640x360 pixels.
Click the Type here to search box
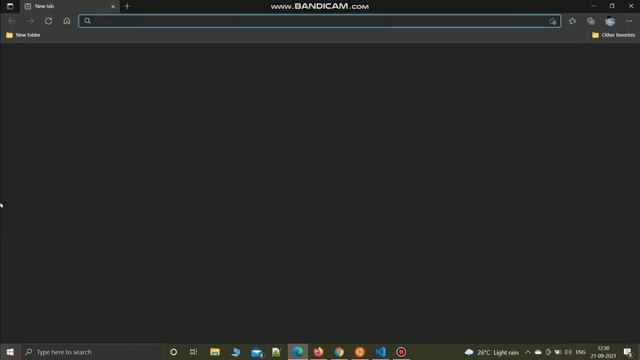tap(91, 352)
